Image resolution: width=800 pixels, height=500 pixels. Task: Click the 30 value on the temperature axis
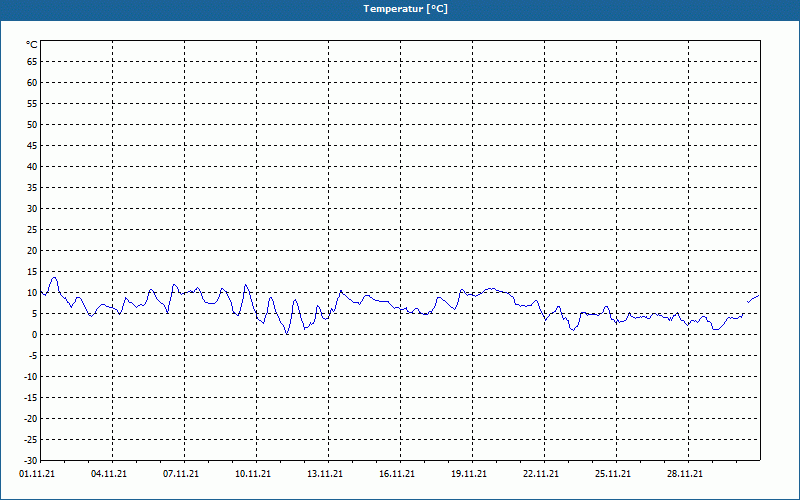click(32, 209)
